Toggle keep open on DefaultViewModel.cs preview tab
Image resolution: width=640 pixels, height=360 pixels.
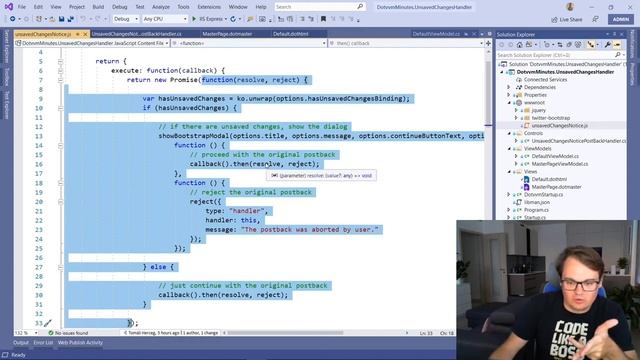pos(466,34)
